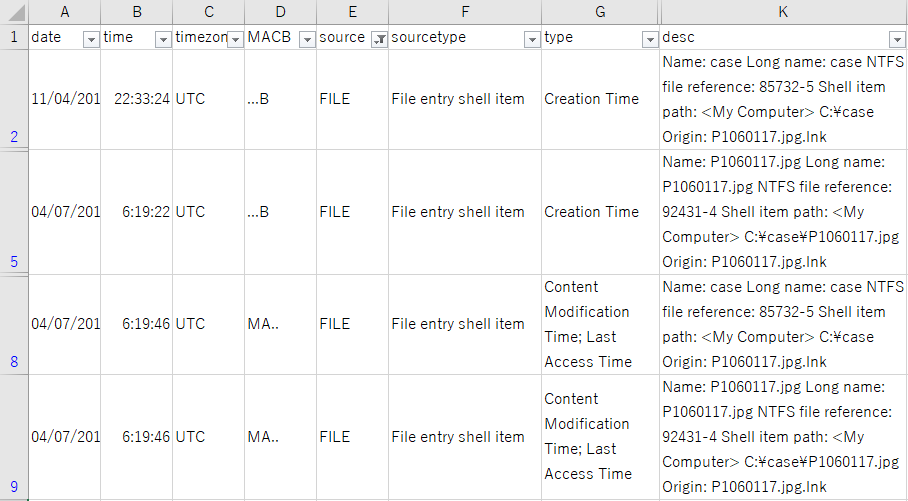
Task: Click the date cell in row 8
Action: pos(64,324)
